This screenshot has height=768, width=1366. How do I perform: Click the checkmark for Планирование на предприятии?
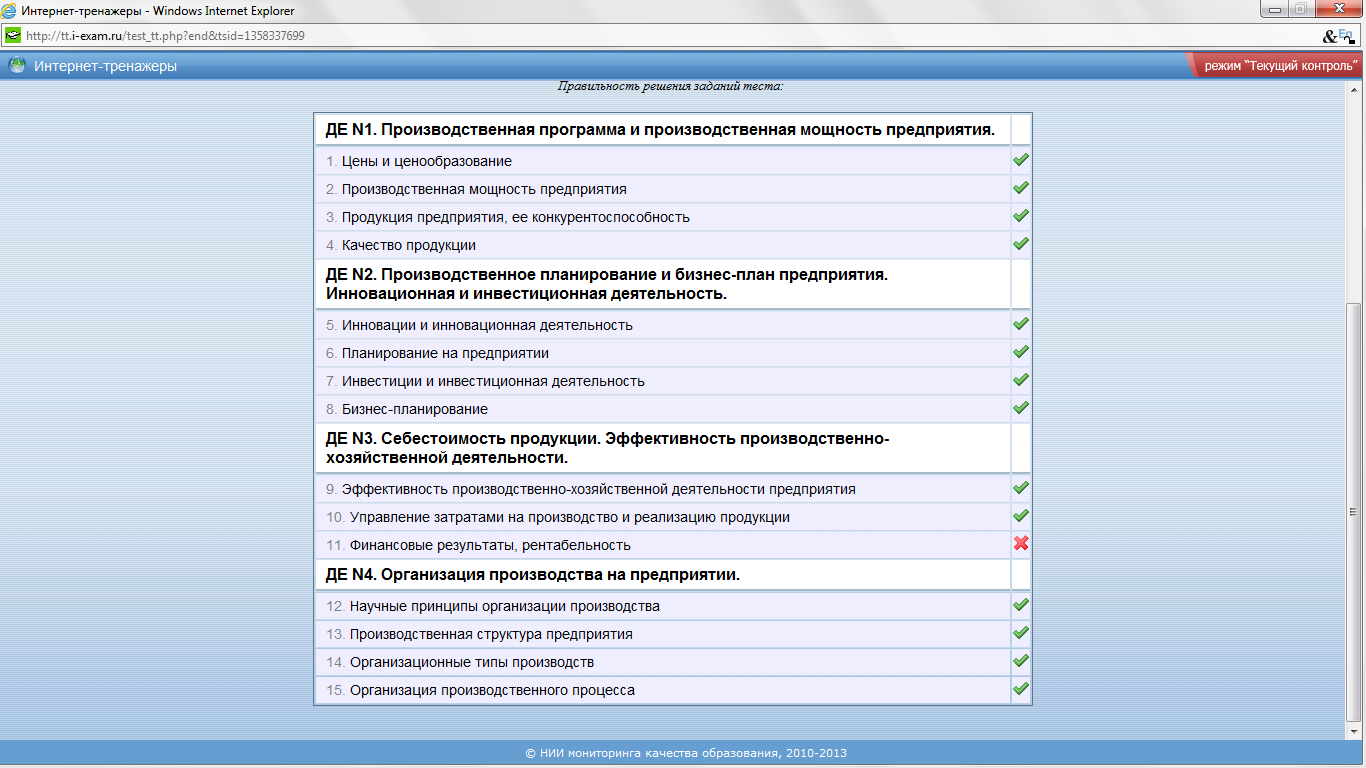1021,352
